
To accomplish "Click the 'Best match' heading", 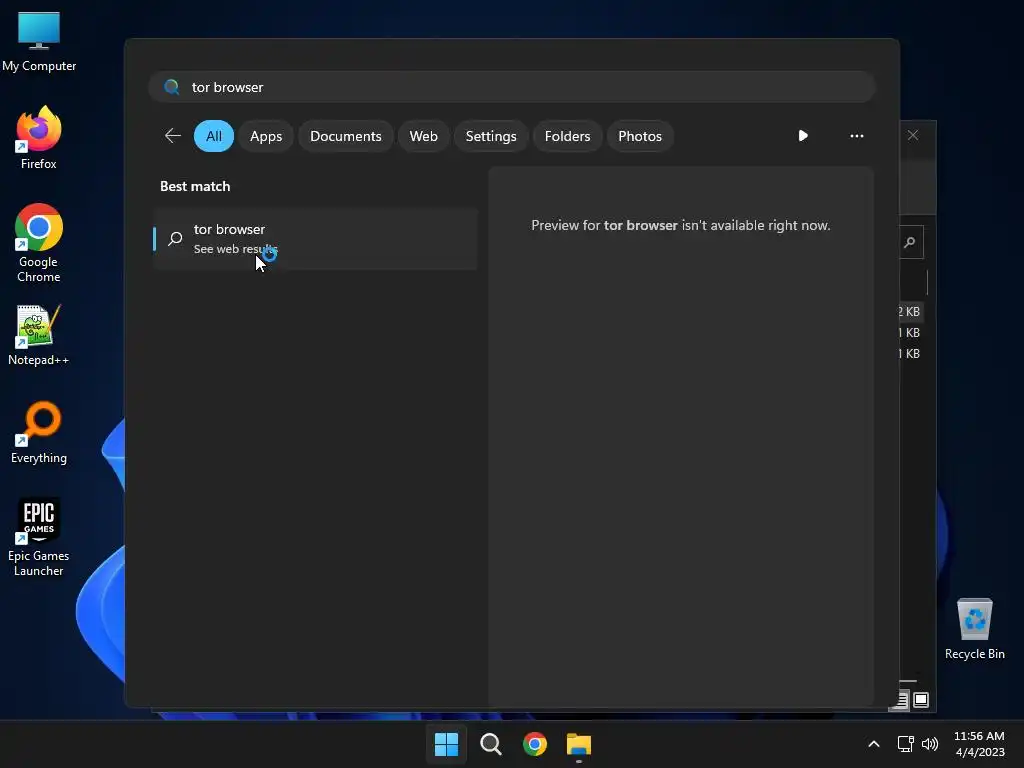I will click(195, 186).
